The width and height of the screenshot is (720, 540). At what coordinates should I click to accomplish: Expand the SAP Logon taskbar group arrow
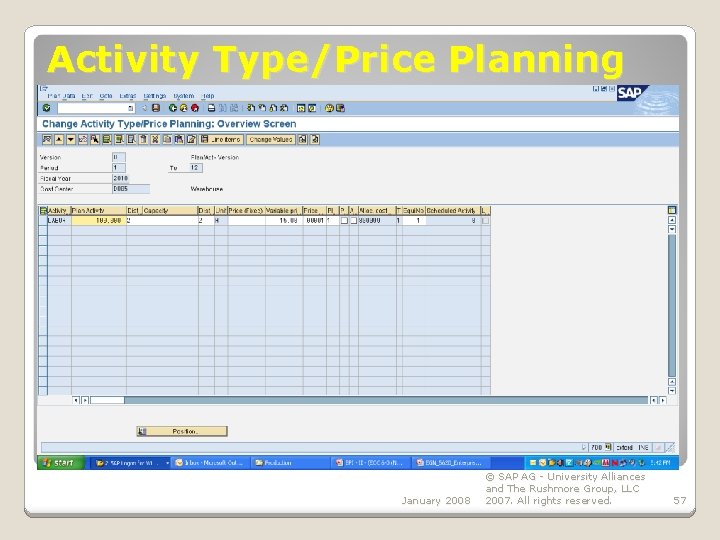(x=167, y=463)
